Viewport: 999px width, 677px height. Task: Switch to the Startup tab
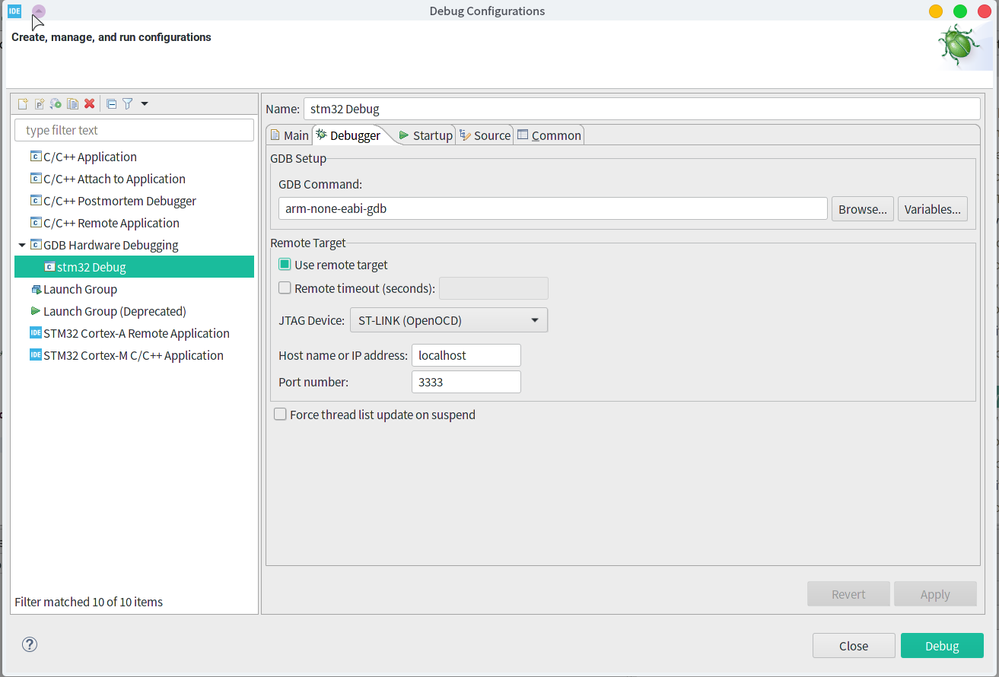426,135
